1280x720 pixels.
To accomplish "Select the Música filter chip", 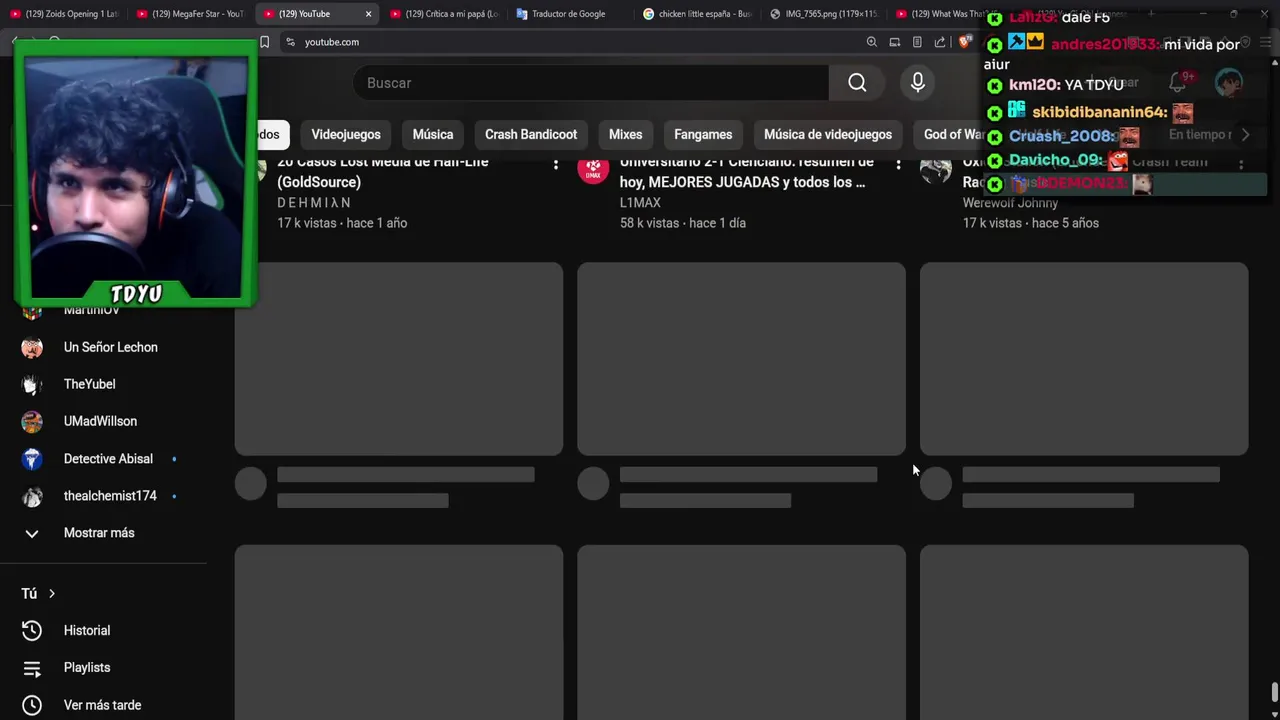I will [x=433, y=134].
